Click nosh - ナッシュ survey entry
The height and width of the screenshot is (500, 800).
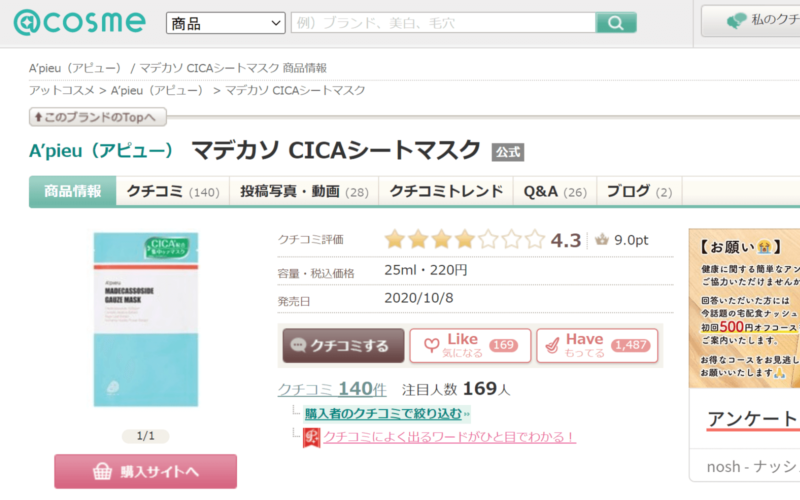(x=753, y=466)
